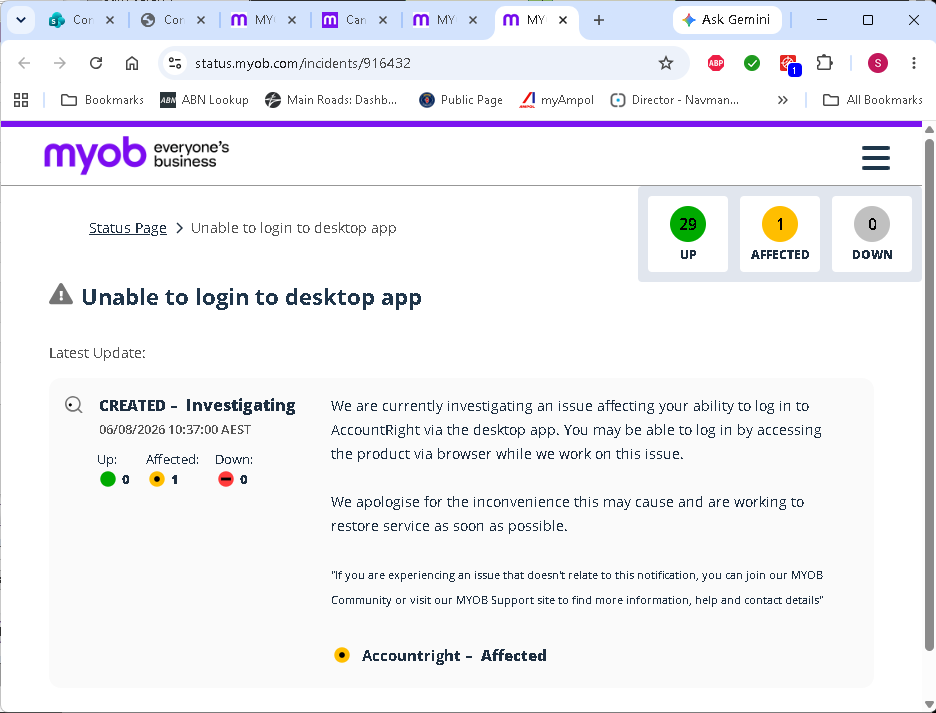
Task: Bookmark this page with the star icon
Action: [x=666, y=63]
